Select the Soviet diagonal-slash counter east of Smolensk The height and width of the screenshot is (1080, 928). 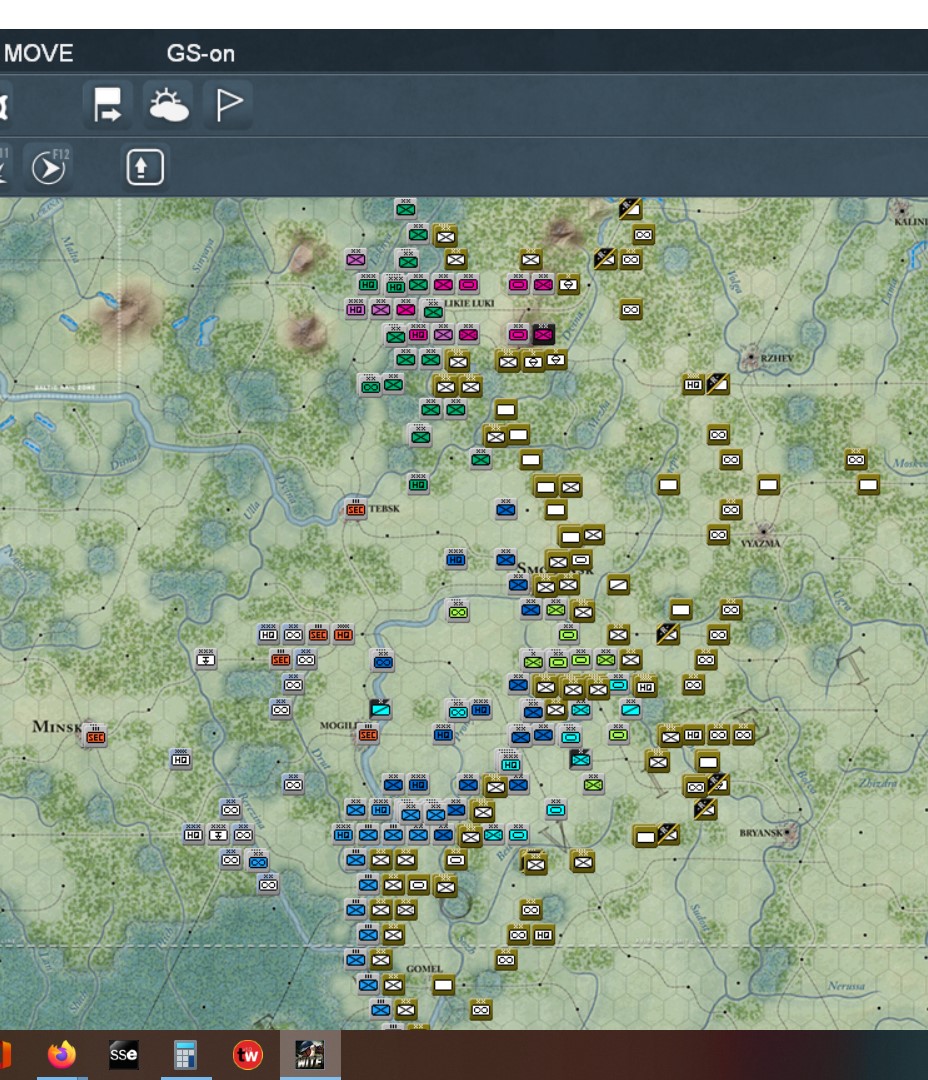(618, 585)
